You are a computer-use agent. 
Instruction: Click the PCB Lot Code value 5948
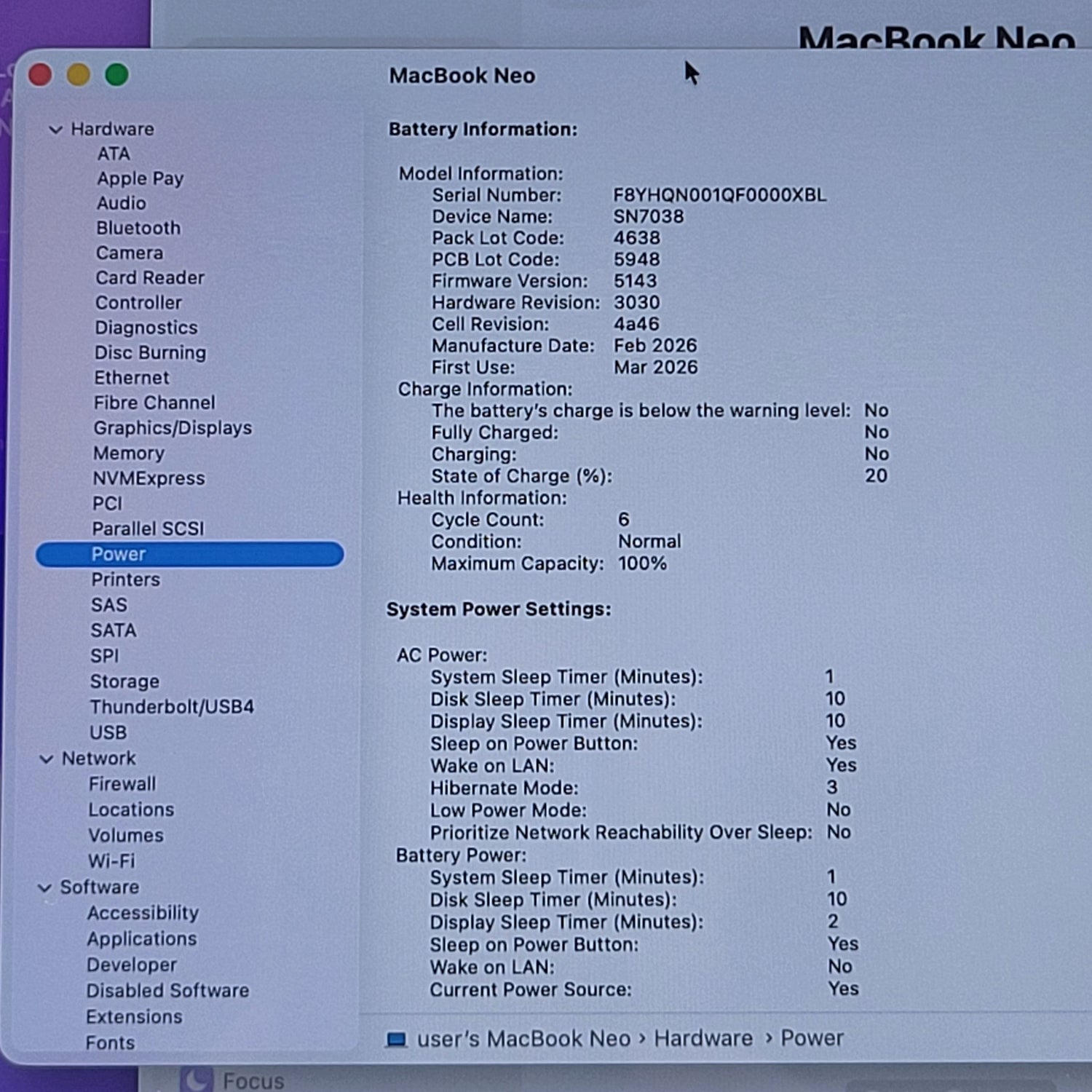pos(637,260)
